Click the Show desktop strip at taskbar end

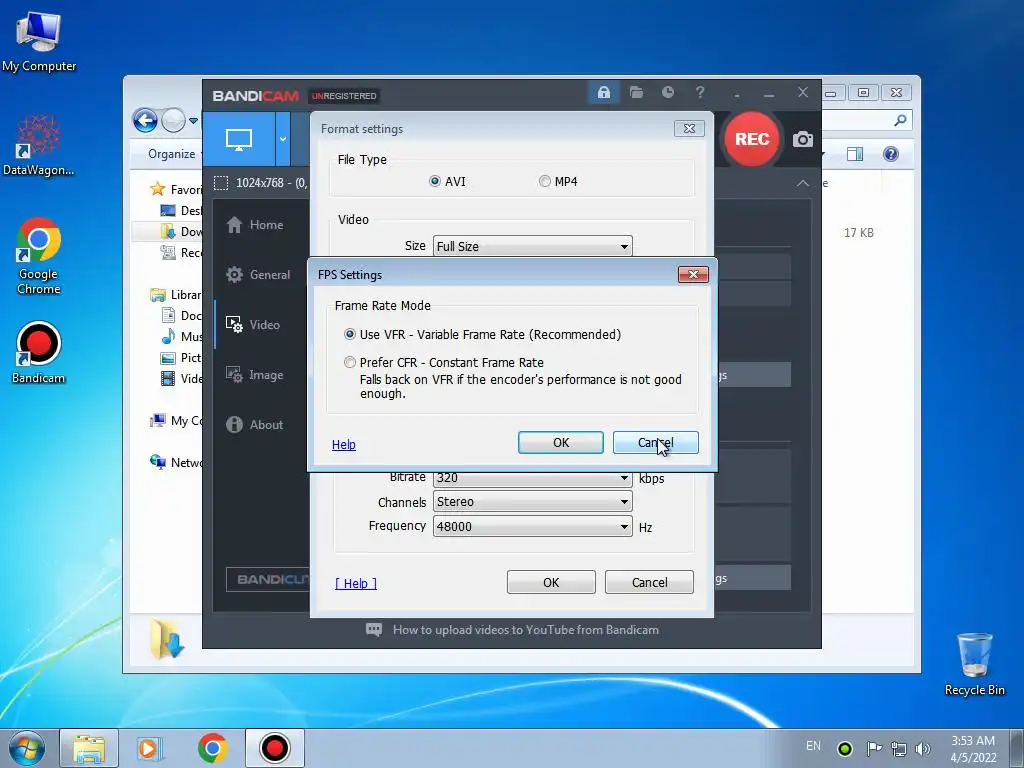[1017, 748]
